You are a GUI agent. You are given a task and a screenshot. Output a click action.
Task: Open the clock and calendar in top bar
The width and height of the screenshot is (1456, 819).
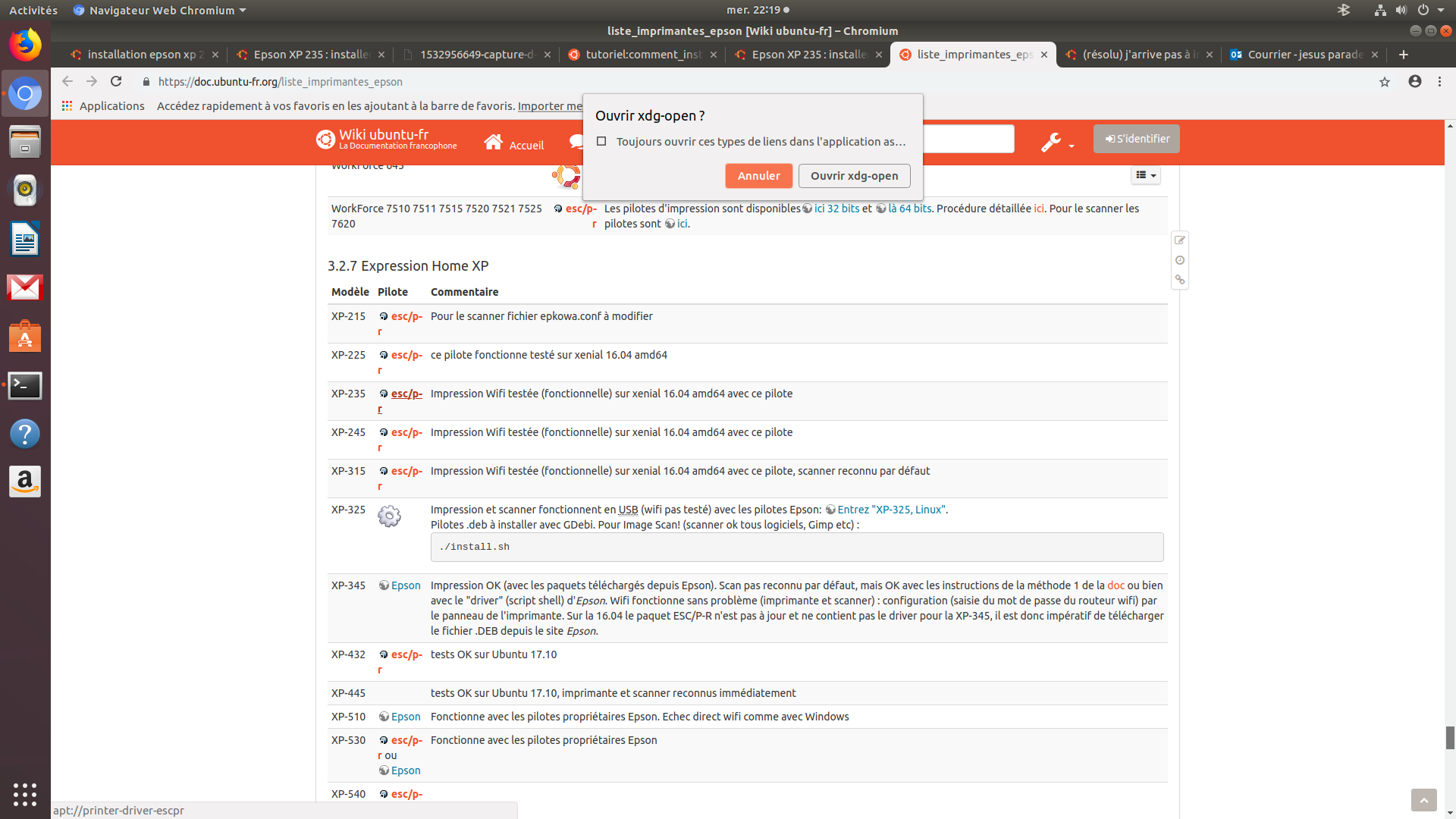758,10
